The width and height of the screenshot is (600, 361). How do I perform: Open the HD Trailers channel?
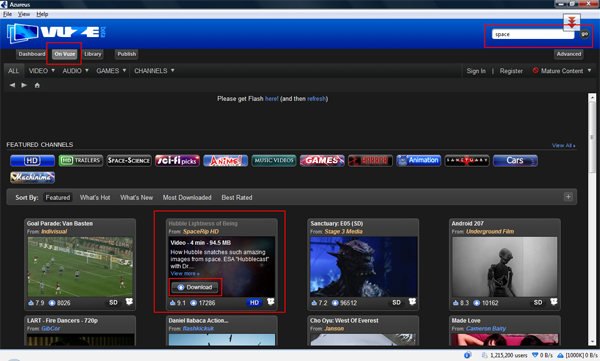[x=81, y=160]
